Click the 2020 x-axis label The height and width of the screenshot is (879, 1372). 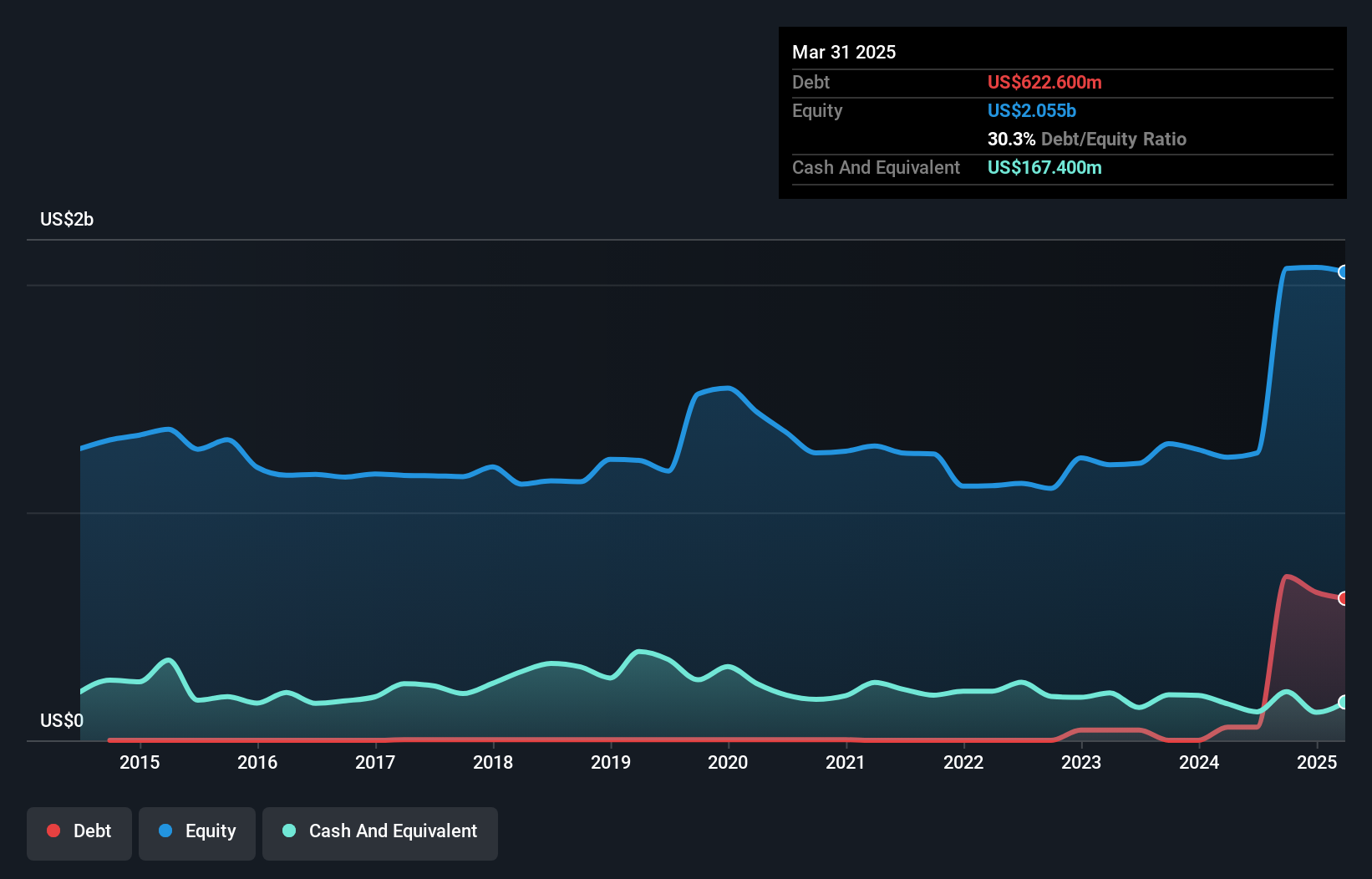point(728,762)
